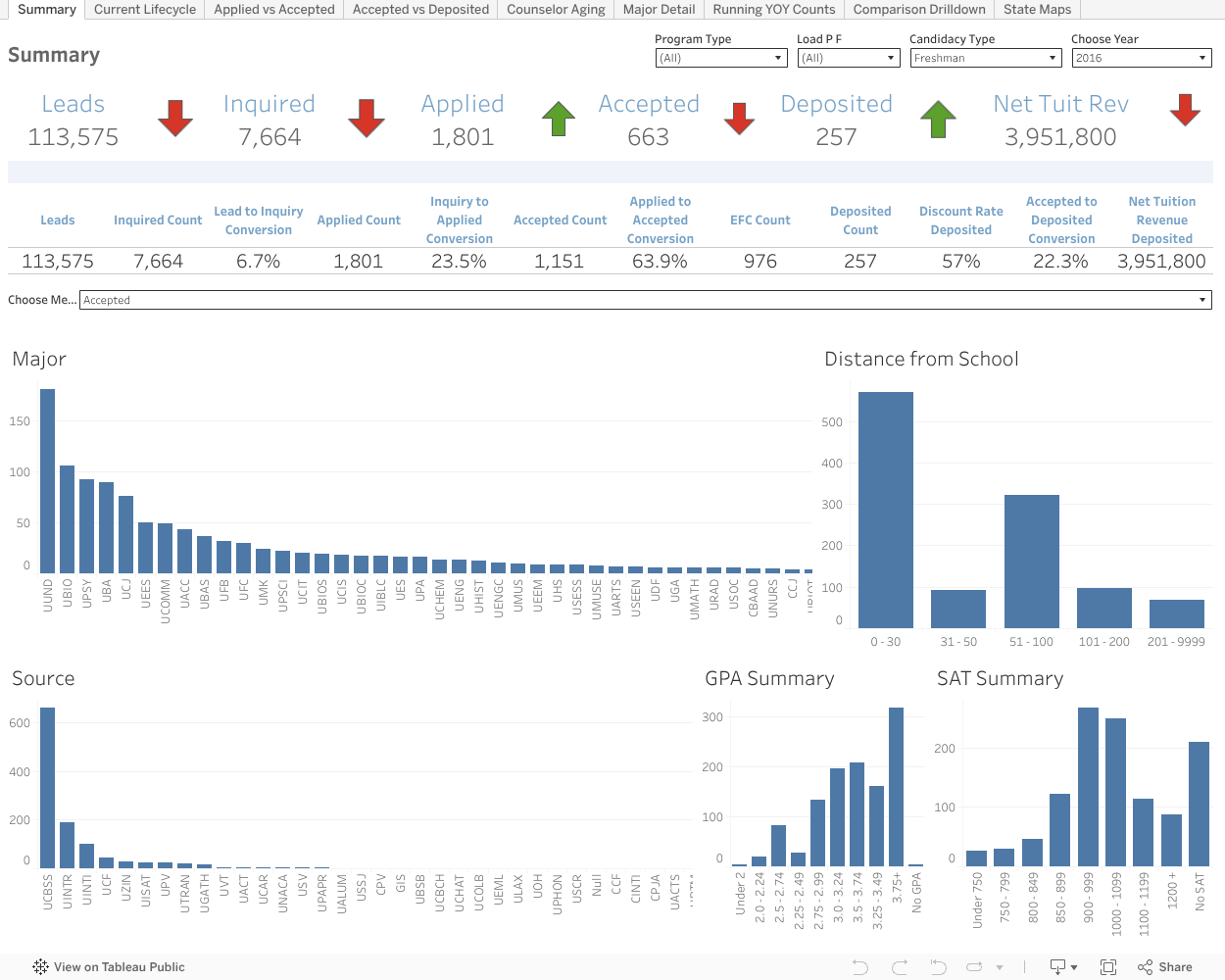This screenshot has width=1225, height=980.
Task: Click View on Tableau Public link
Action: click(119, 967)
